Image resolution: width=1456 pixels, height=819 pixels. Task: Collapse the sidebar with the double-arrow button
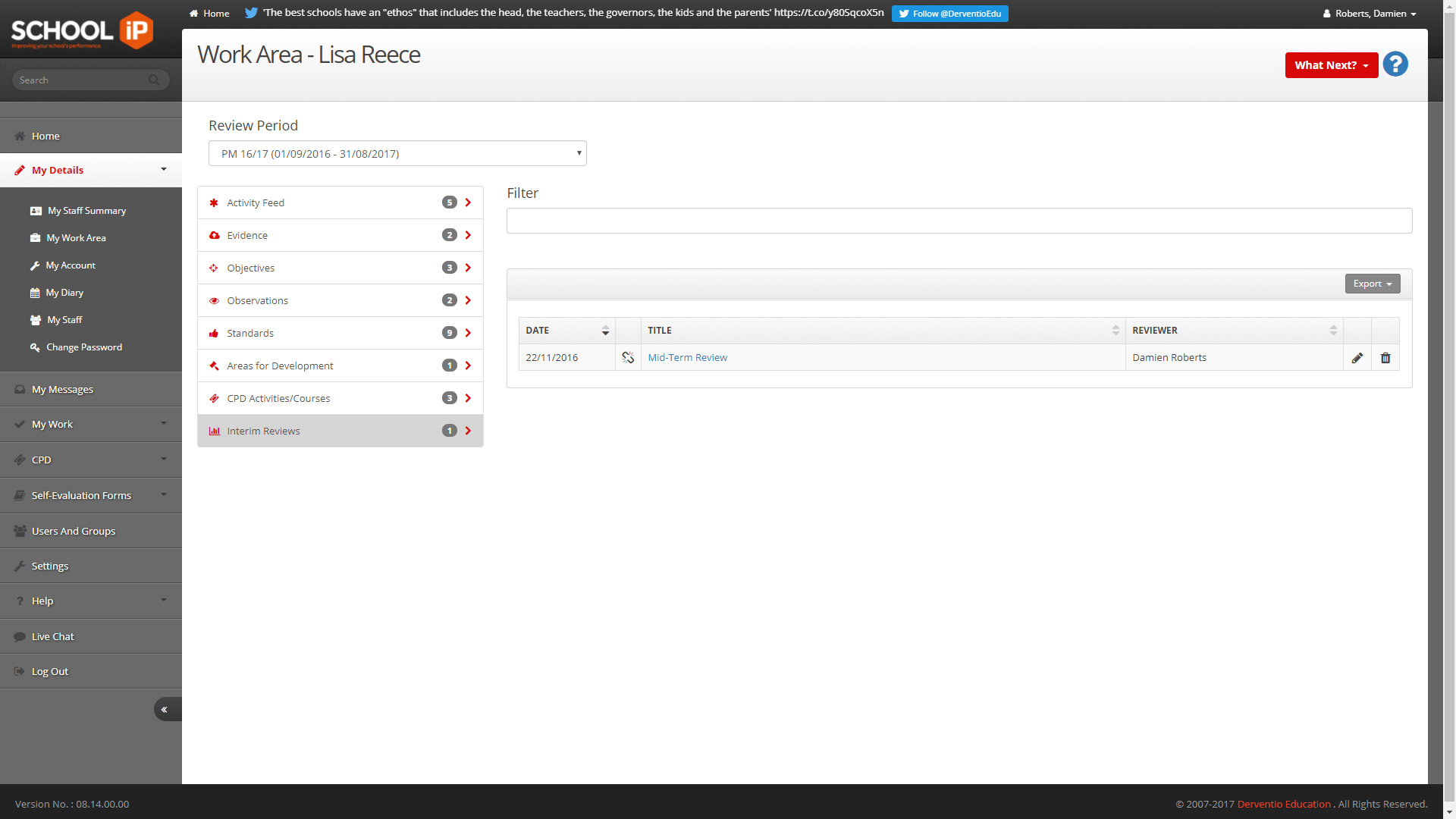click(x=168, y=709)
